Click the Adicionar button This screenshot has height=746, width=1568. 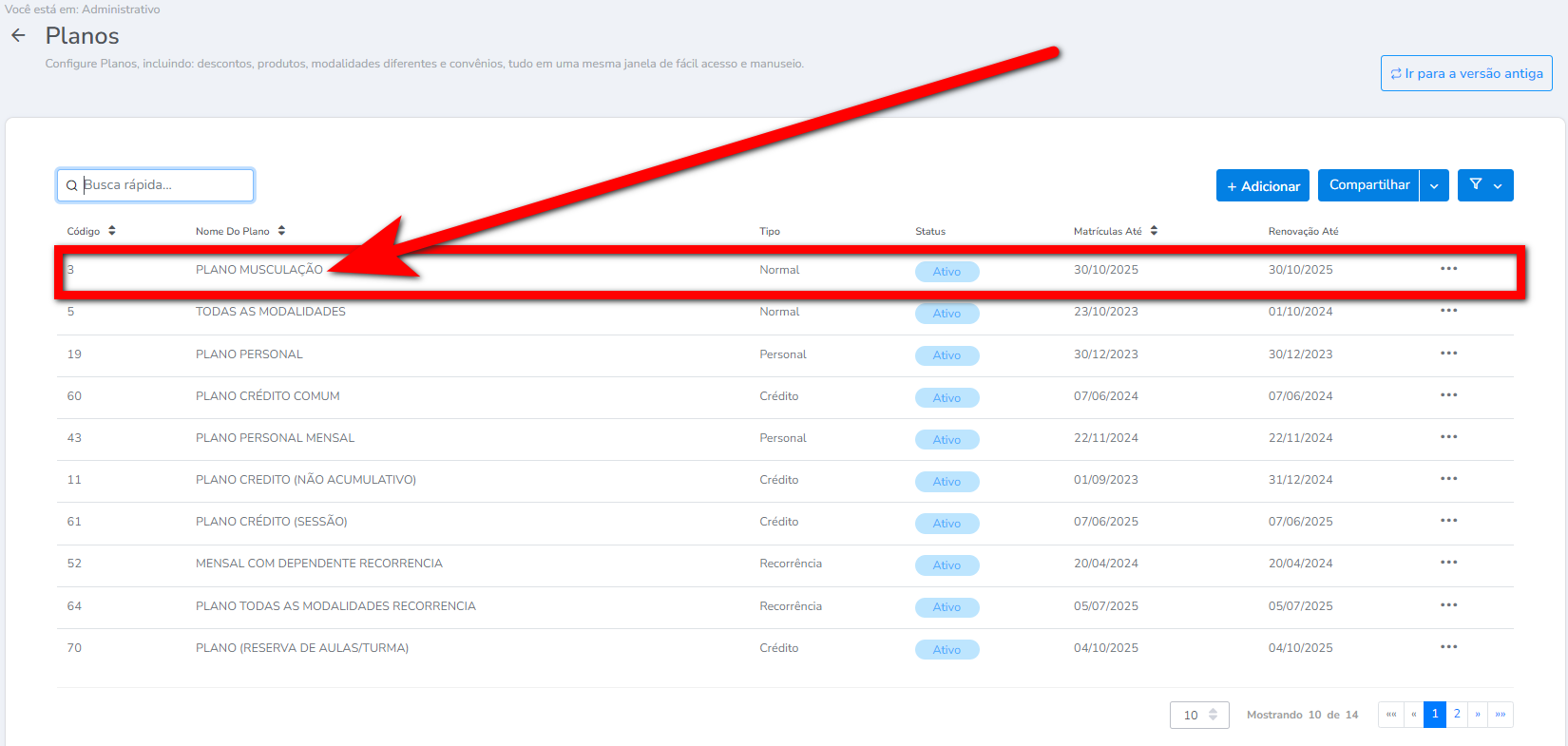[x=1262, y=186]
